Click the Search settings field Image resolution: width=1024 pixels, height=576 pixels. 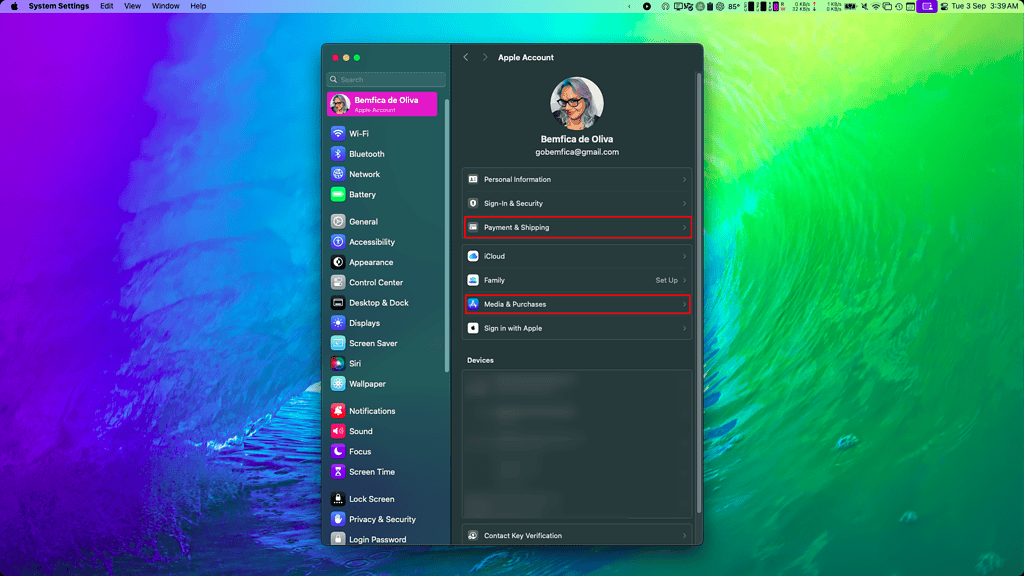tap(387, 80)
